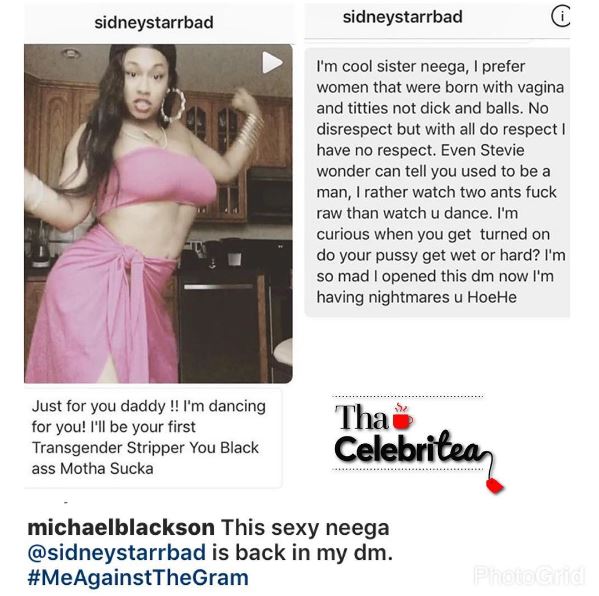Screen dimensions: 599x596
Task: Play the video in the DM
Action: click(x=272, y=62)
